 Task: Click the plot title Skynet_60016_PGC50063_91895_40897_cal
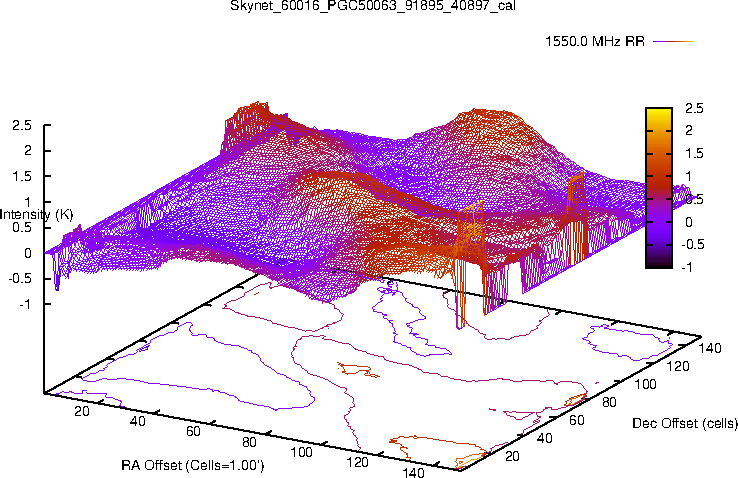click(x=372, y=5)
